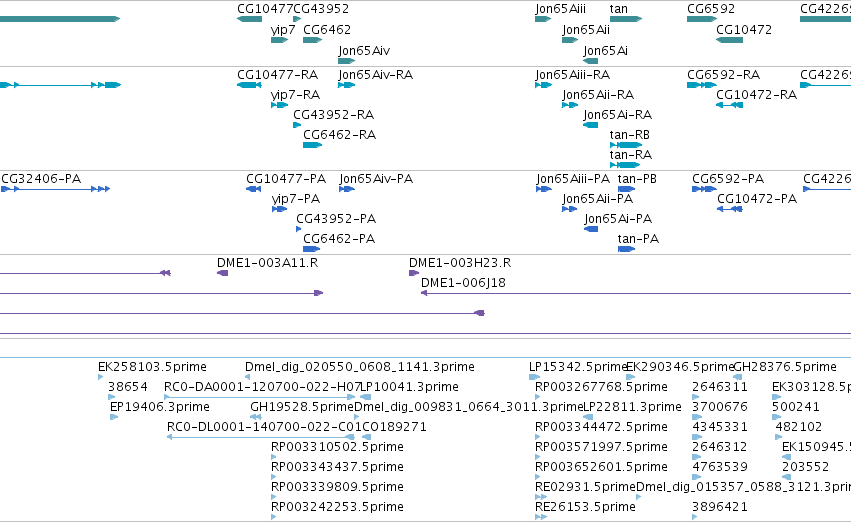Open the yip7-PA protein label
The image size is (851, 522).
(x=296, y=199)
